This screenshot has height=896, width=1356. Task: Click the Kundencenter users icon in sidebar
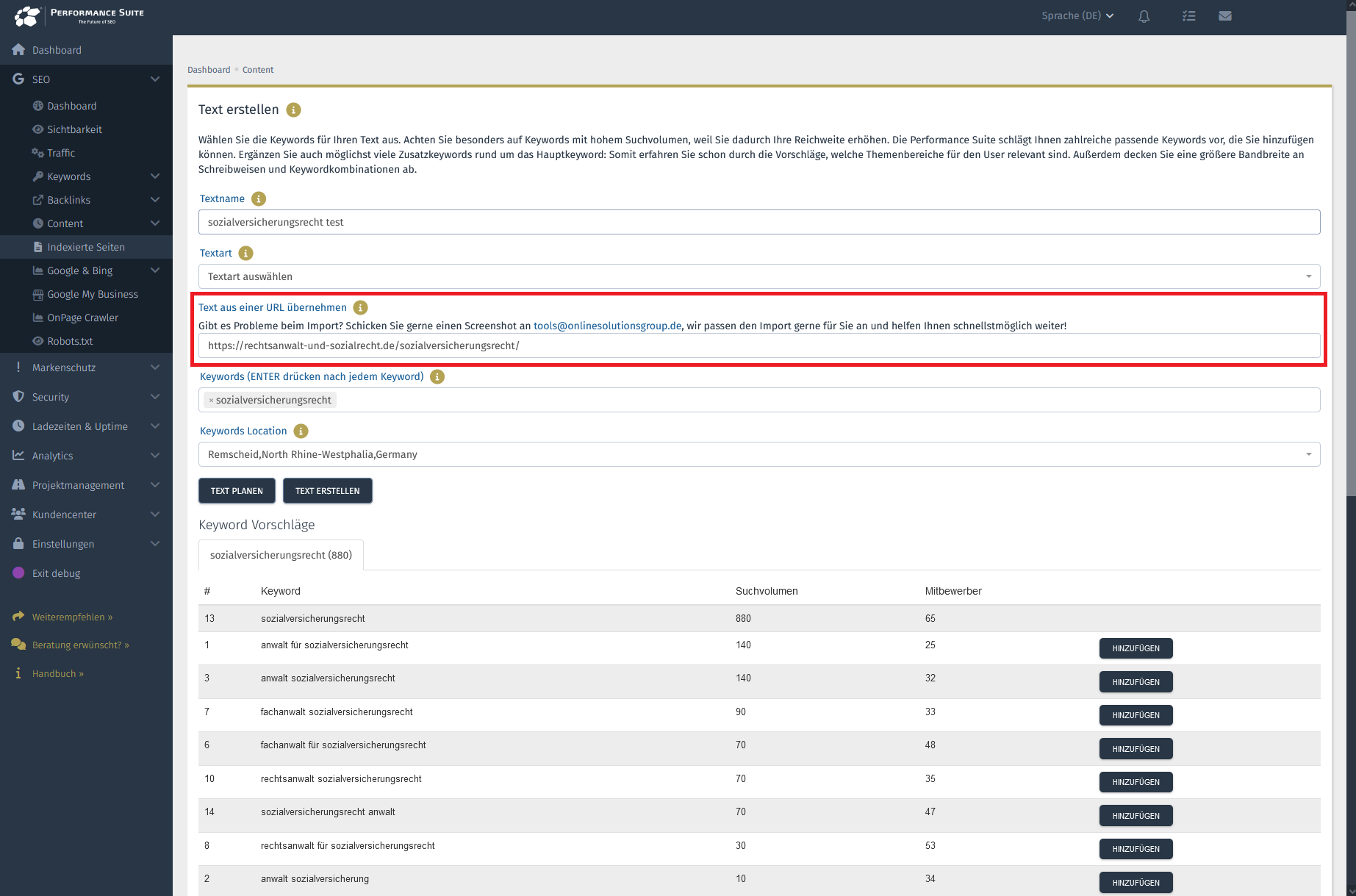[18, 515]
